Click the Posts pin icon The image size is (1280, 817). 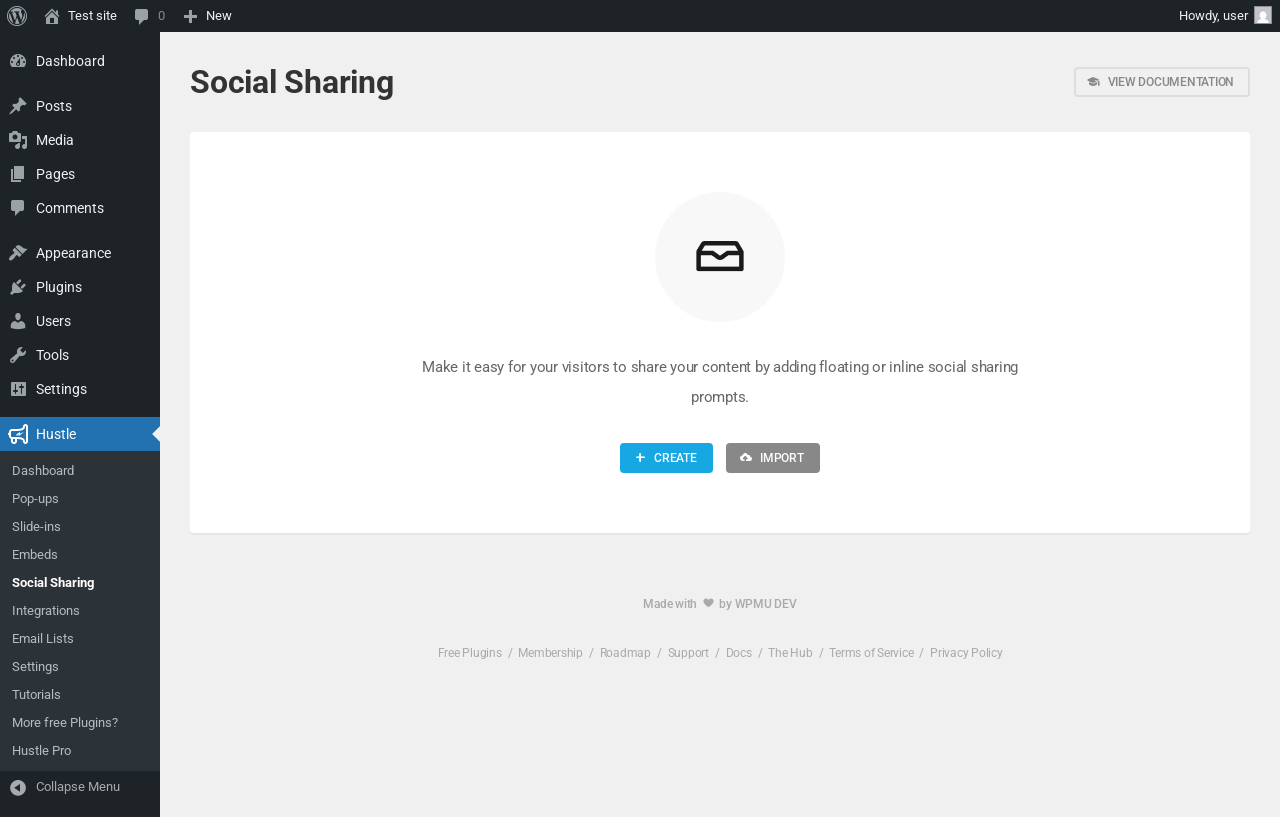tap(18, 106)
